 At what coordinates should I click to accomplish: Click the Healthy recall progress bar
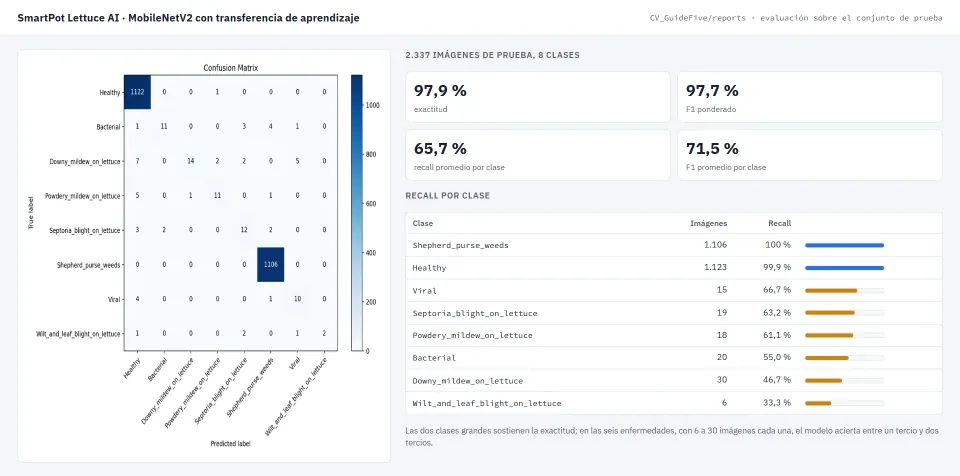tap(844, 268)
